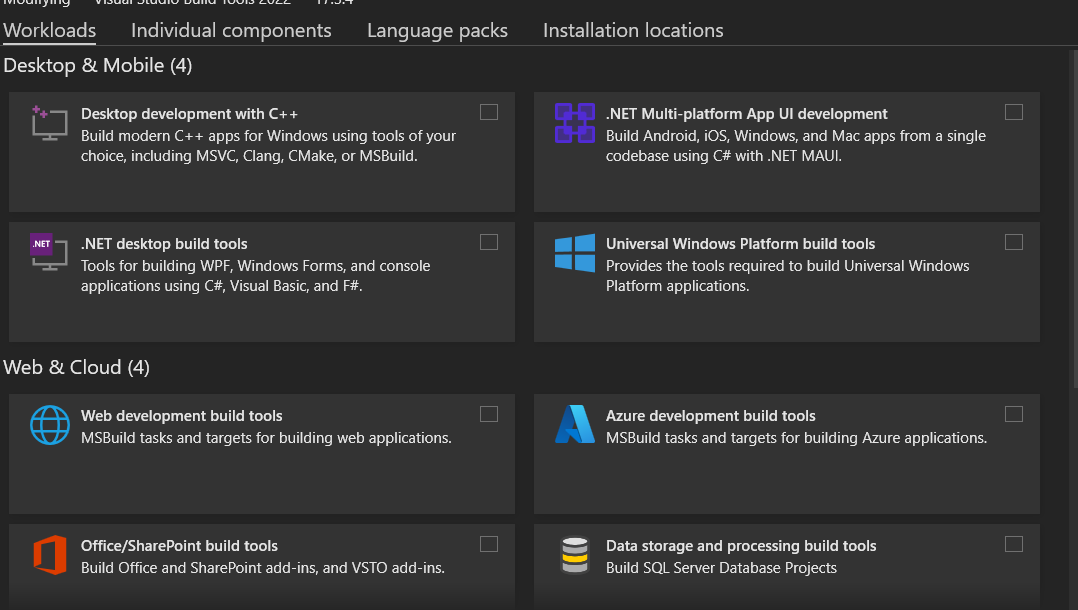The image size is (1078, 610).
Task: Click 'Build Office and SharePoint add-ins' description
Action: coord(263,567)
